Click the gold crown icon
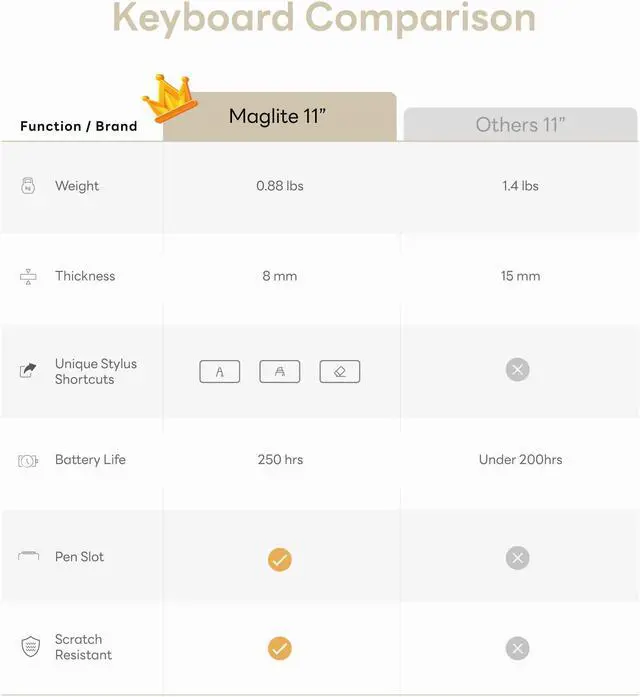The image size is (640, 697). click(x=169, y=97)
